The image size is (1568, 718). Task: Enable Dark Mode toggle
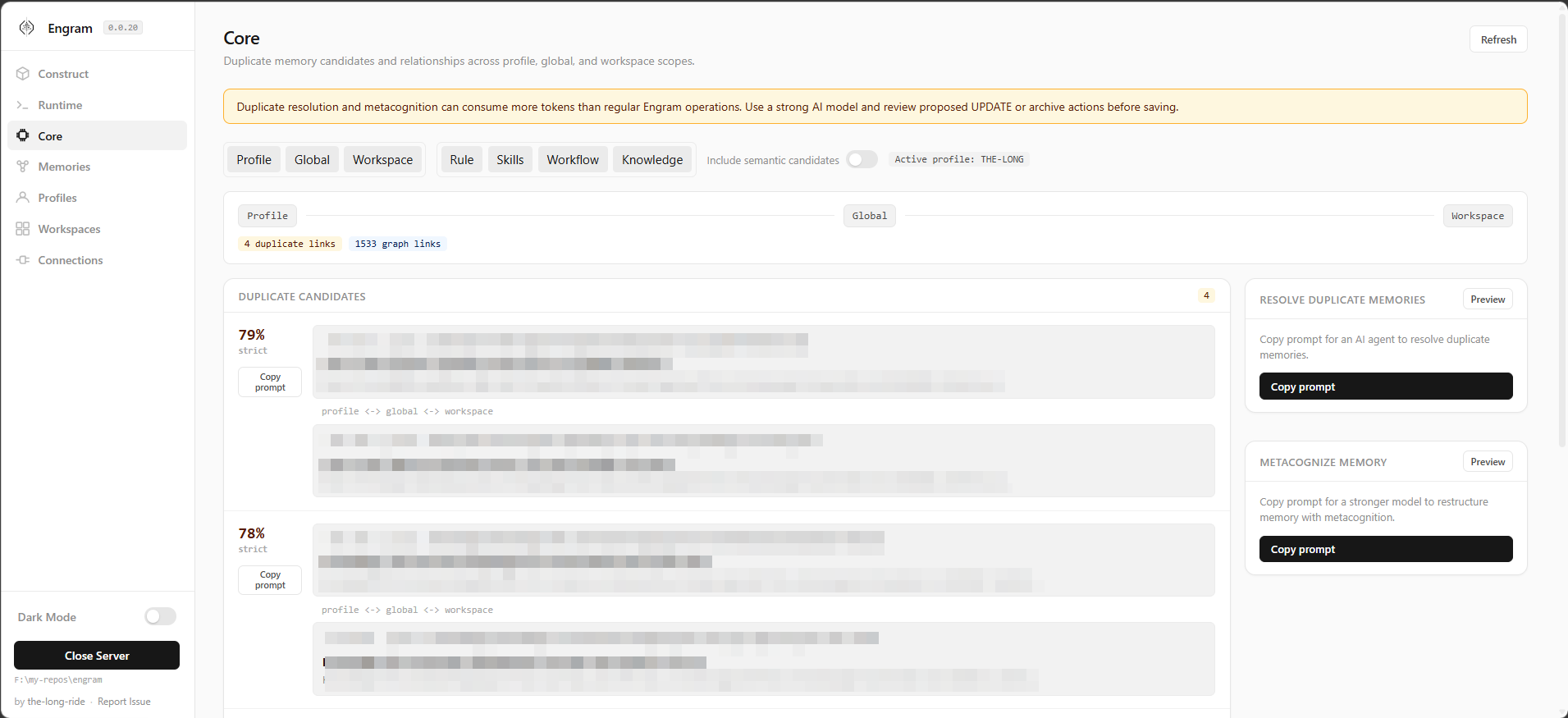(x=160, y=616)
